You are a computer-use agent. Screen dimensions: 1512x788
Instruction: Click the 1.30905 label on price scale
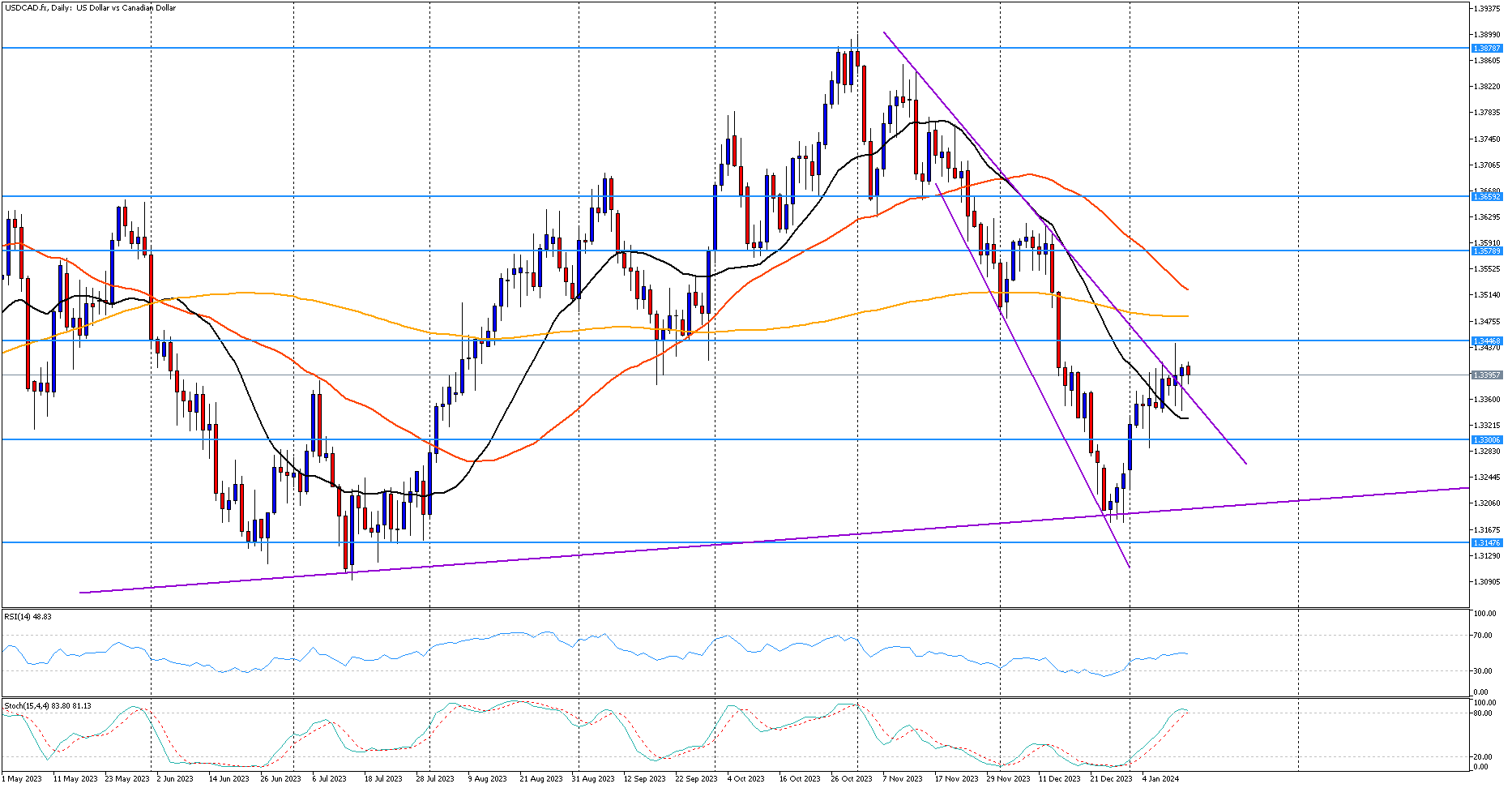pos(1485,582)
